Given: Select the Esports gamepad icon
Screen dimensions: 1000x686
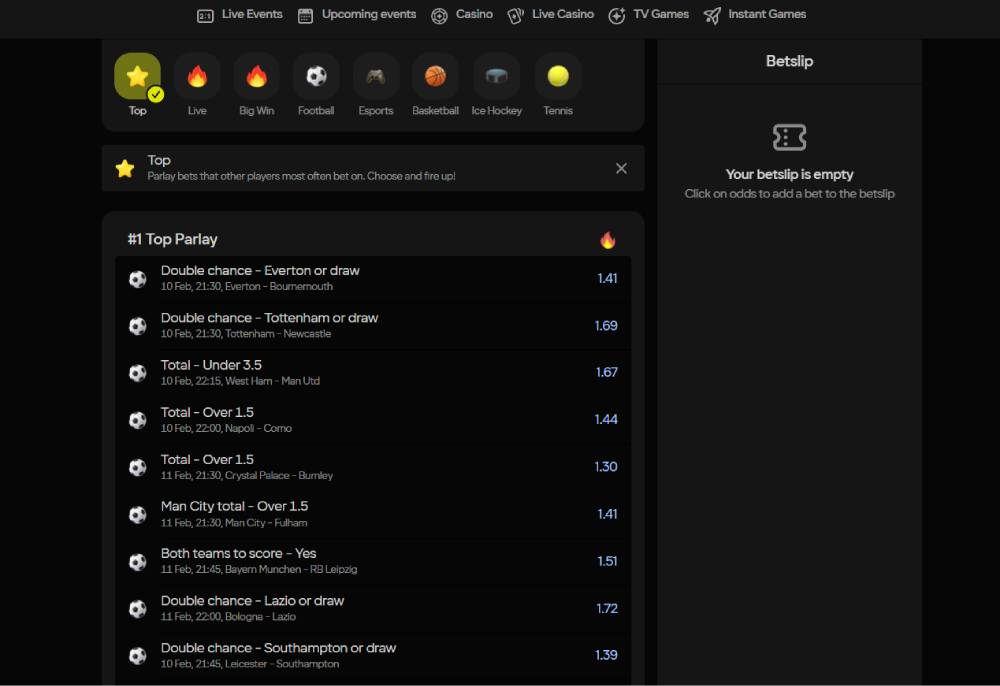Looking at the screenshot, I should pyautogui.click(x=376, y=77).
